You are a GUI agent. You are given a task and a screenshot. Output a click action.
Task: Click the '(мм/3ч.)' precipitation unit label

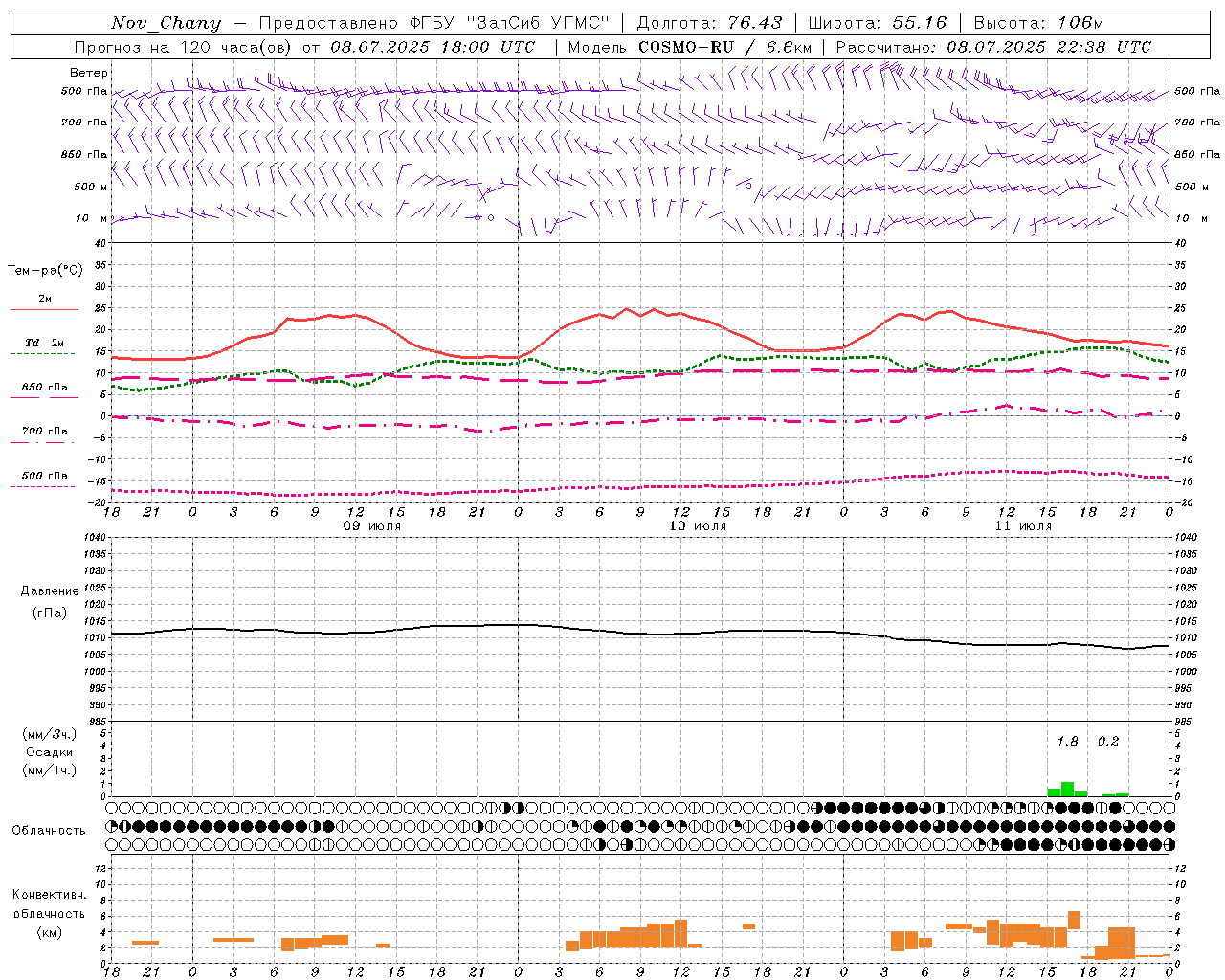49,734
